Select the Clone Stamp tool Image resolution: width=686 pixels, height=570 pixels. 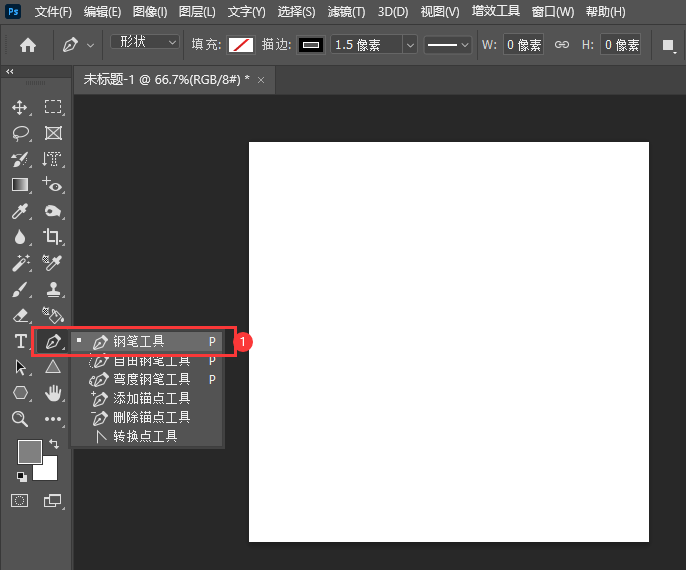tap(53, 289)
